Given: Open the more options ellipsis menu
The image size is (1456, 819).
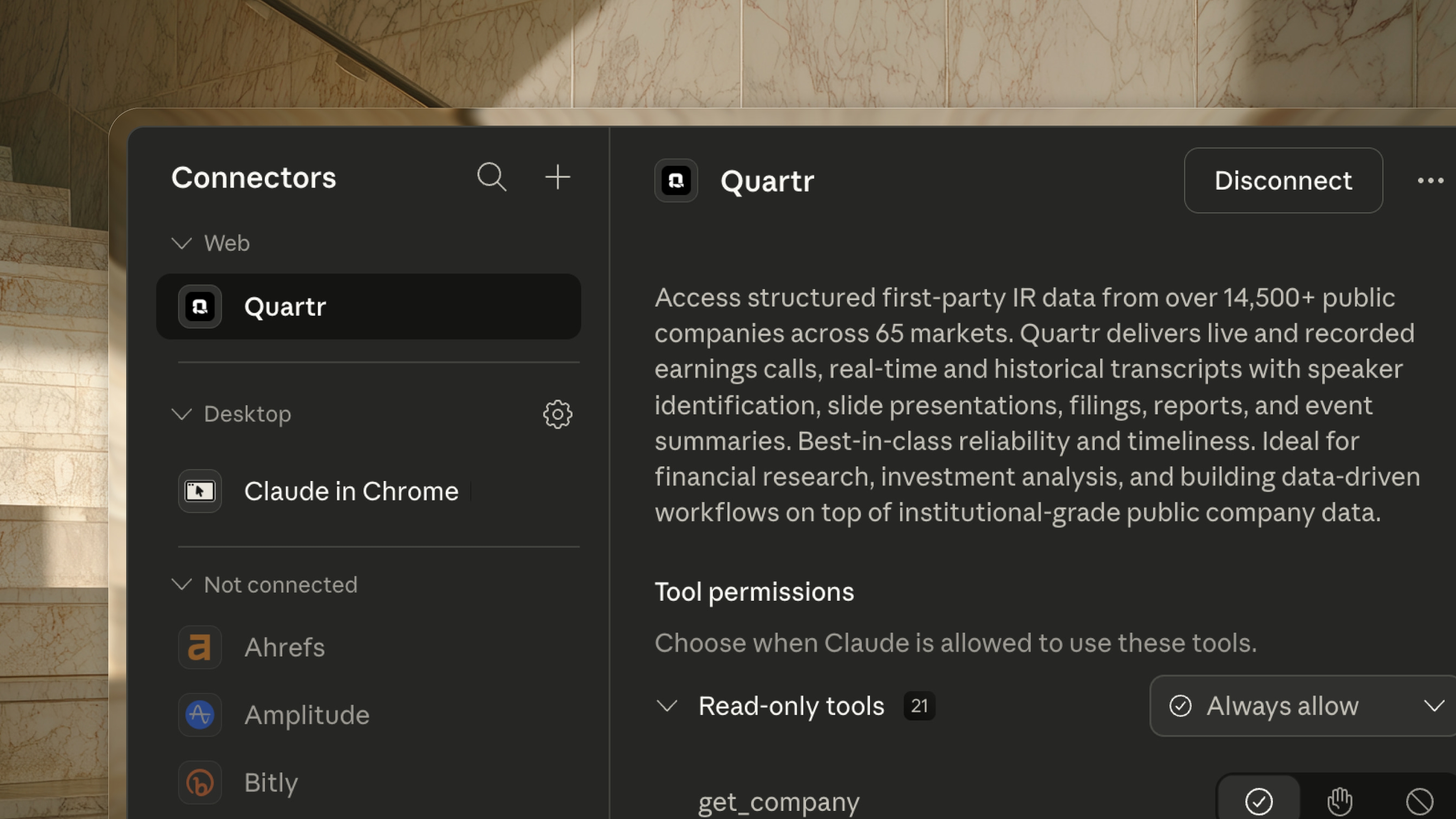Looking at the screenshot, I should 1431,181.
